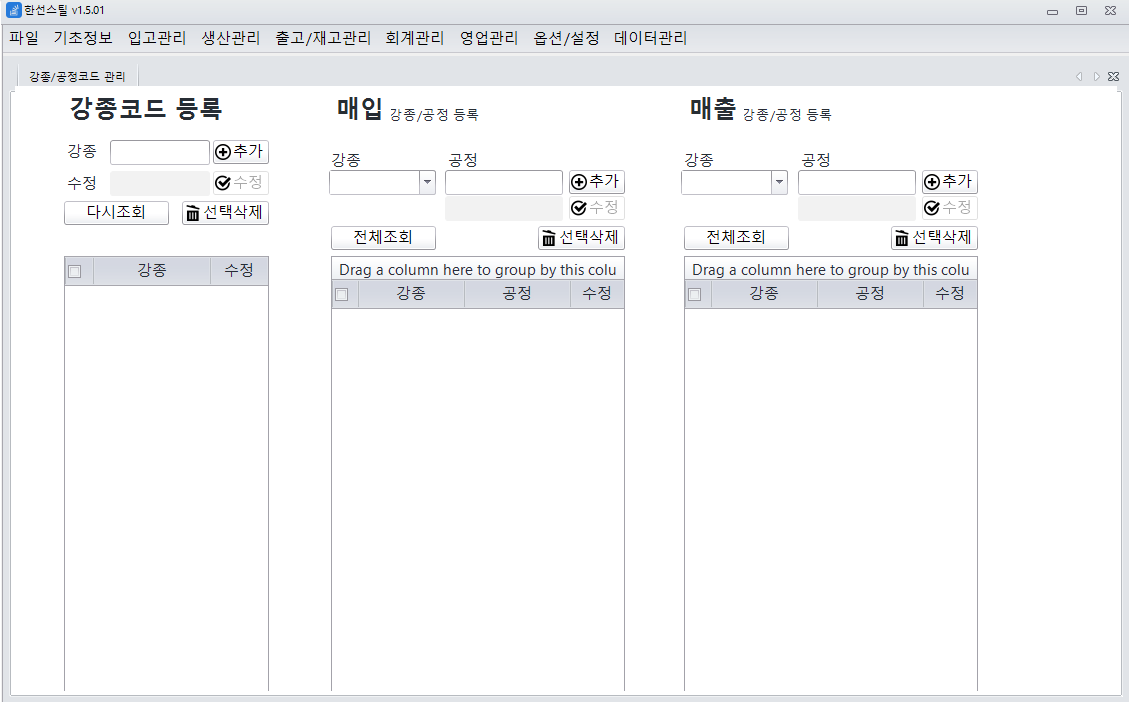Click the 공정 input field in 매출 section
This screenshot has width=1129, height=702.
pyautogui.click(x=857, y=182)
